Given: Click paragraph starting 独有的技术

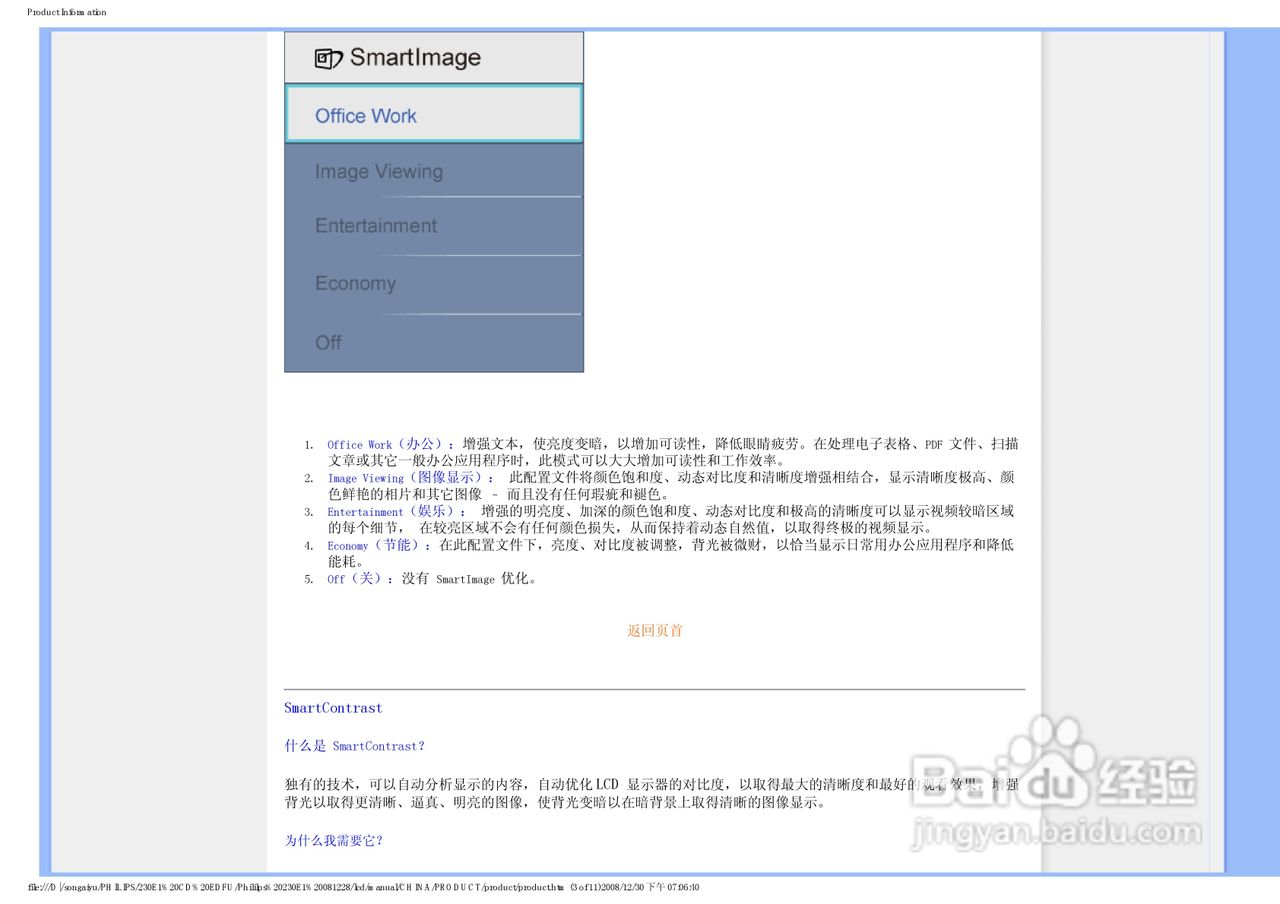Looking at the screenshot, I should (651, 793).
